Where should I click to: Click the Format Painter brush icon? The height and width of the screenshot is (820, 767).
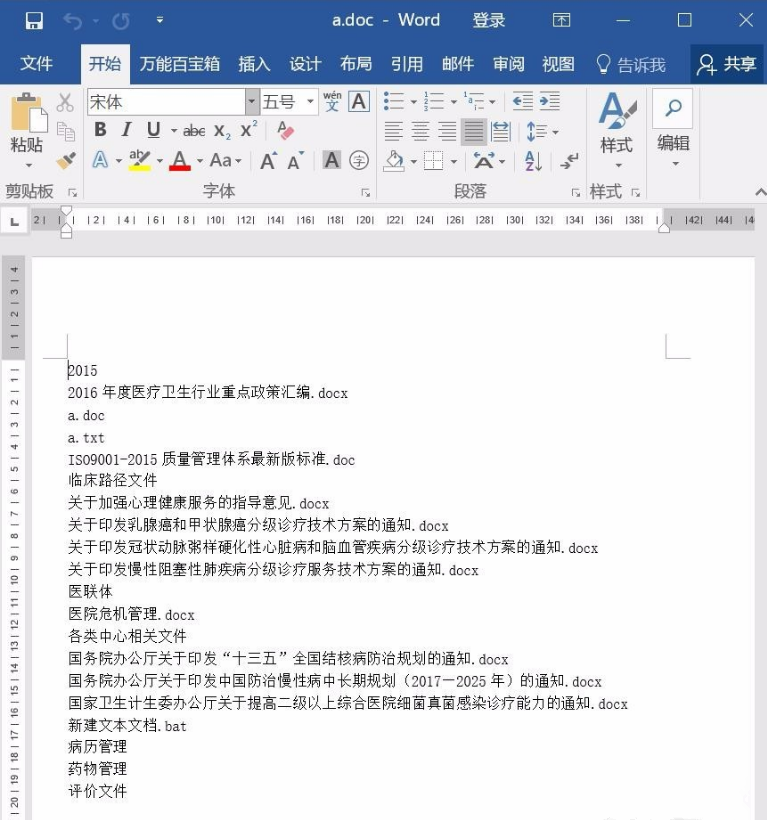66,161
